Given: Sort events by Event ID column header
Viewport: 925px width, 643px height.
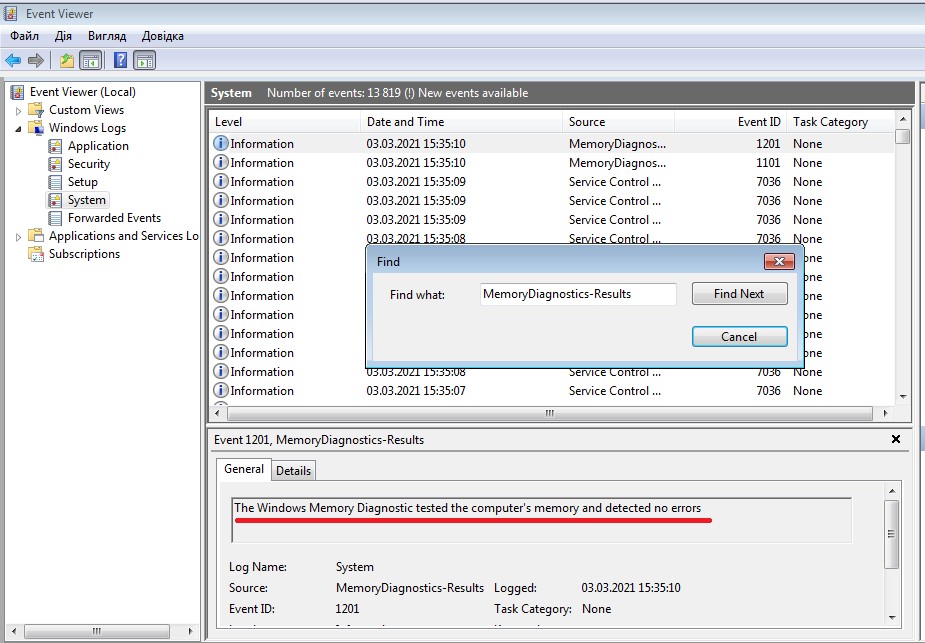Looking at the screenshot, I should click(759, 122).
